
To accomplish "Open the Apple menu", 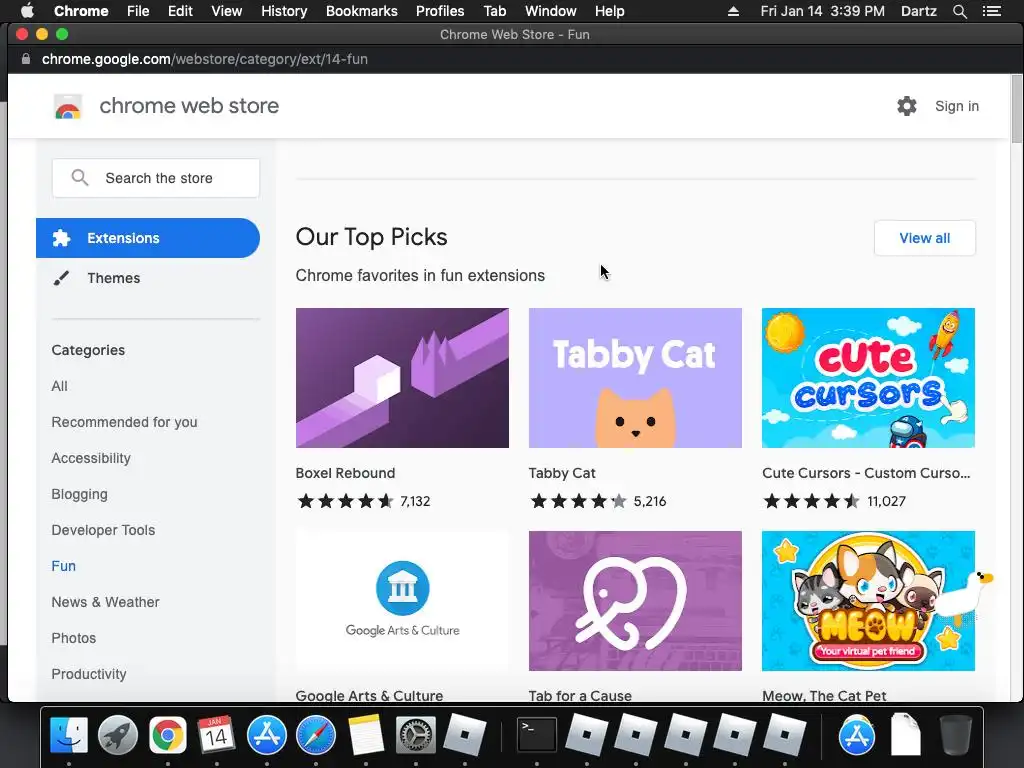I will tap(27, 11).
